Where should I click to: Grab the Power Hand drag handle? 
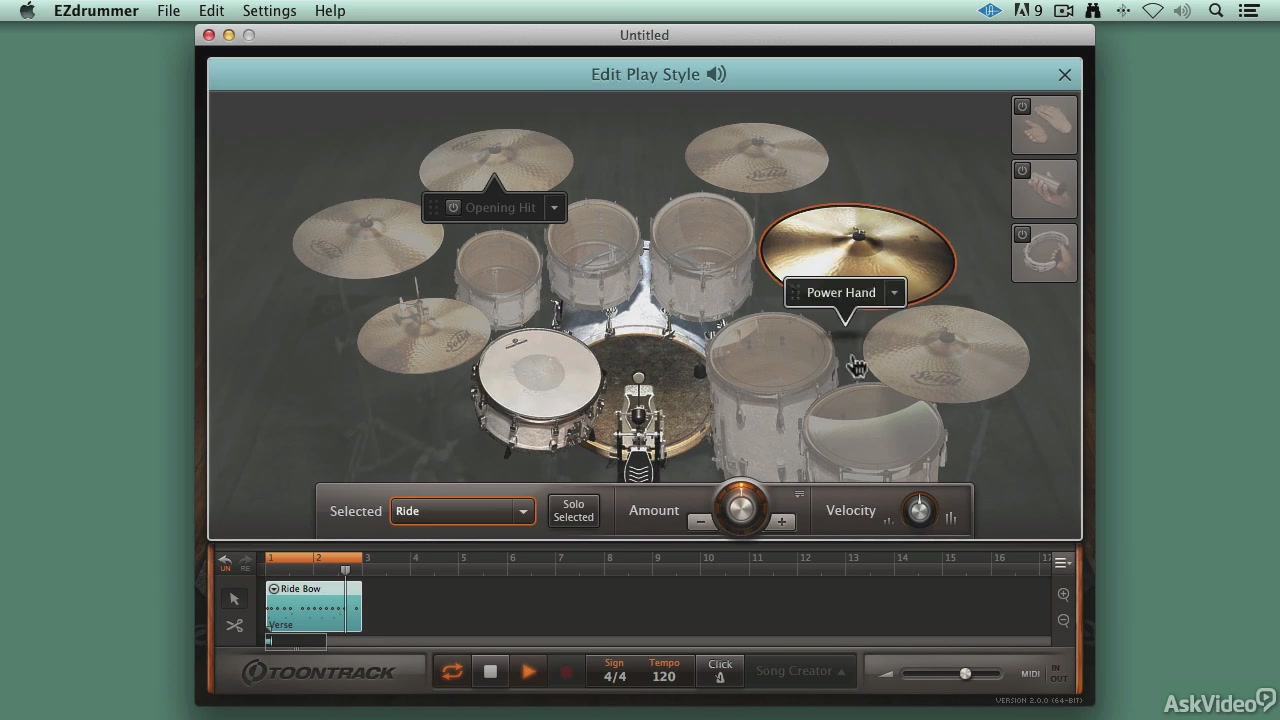[795, 293]
